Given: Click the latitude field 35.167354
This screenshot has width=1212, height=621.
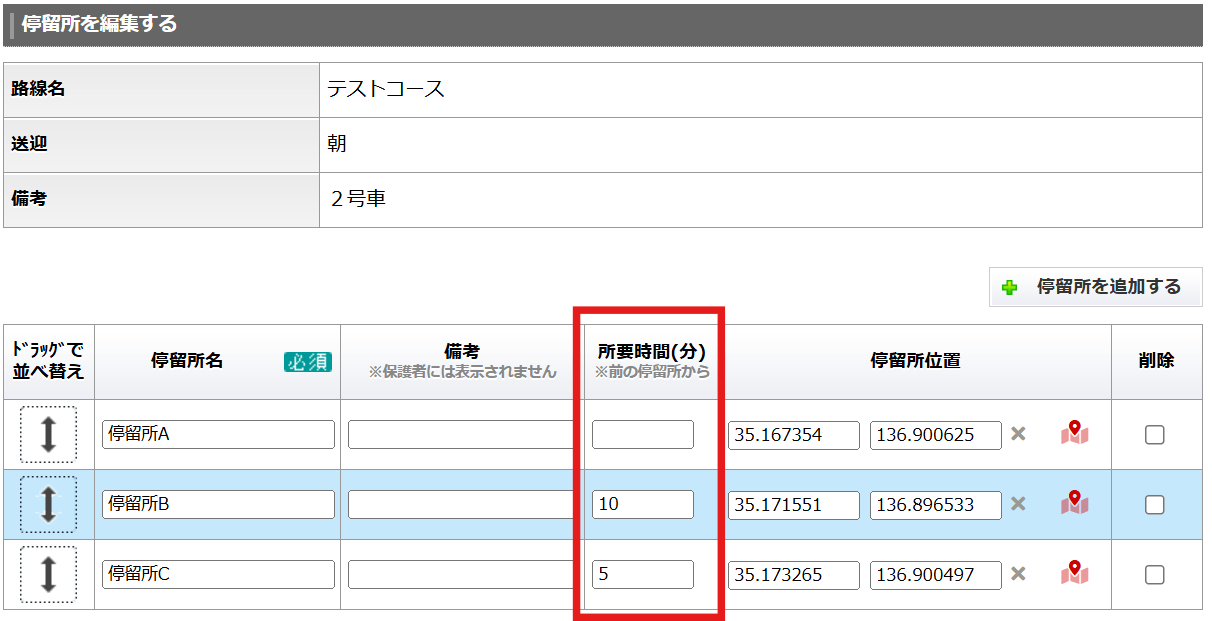Looking at the screenshot, I should point(794,435).
